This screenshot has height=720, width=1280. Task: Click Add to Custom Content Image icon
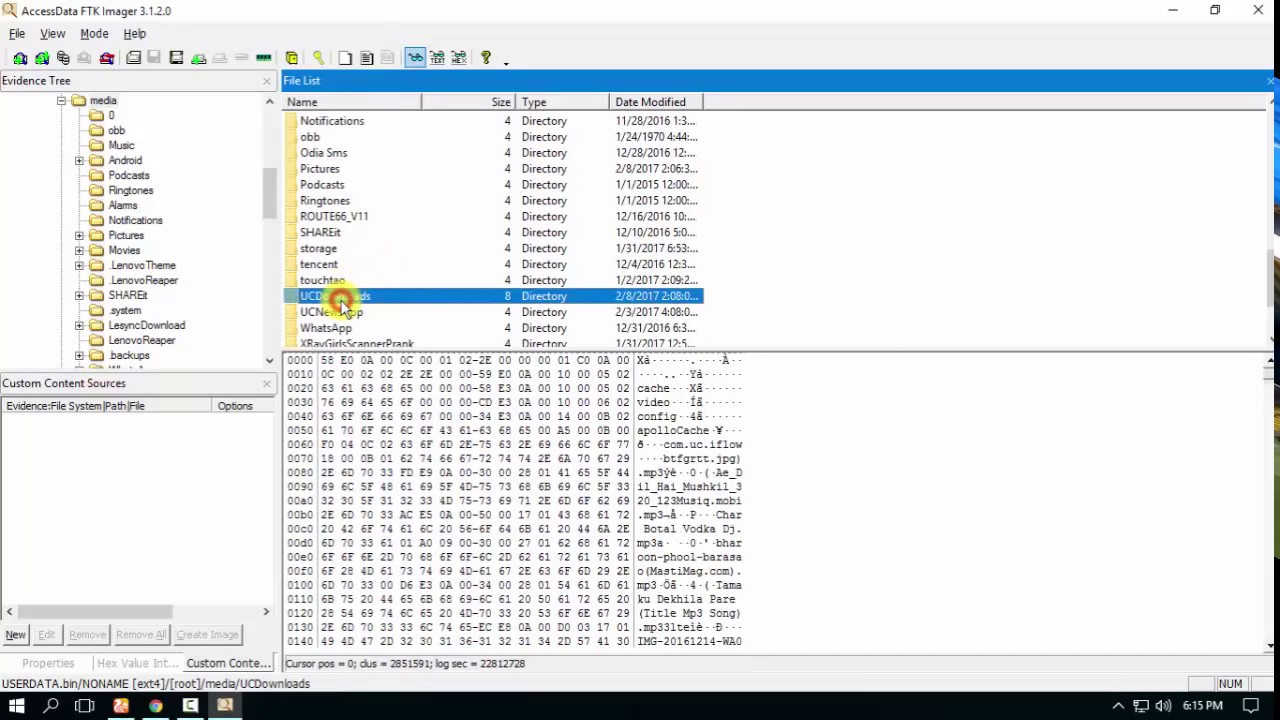click(x=198, y=58)
